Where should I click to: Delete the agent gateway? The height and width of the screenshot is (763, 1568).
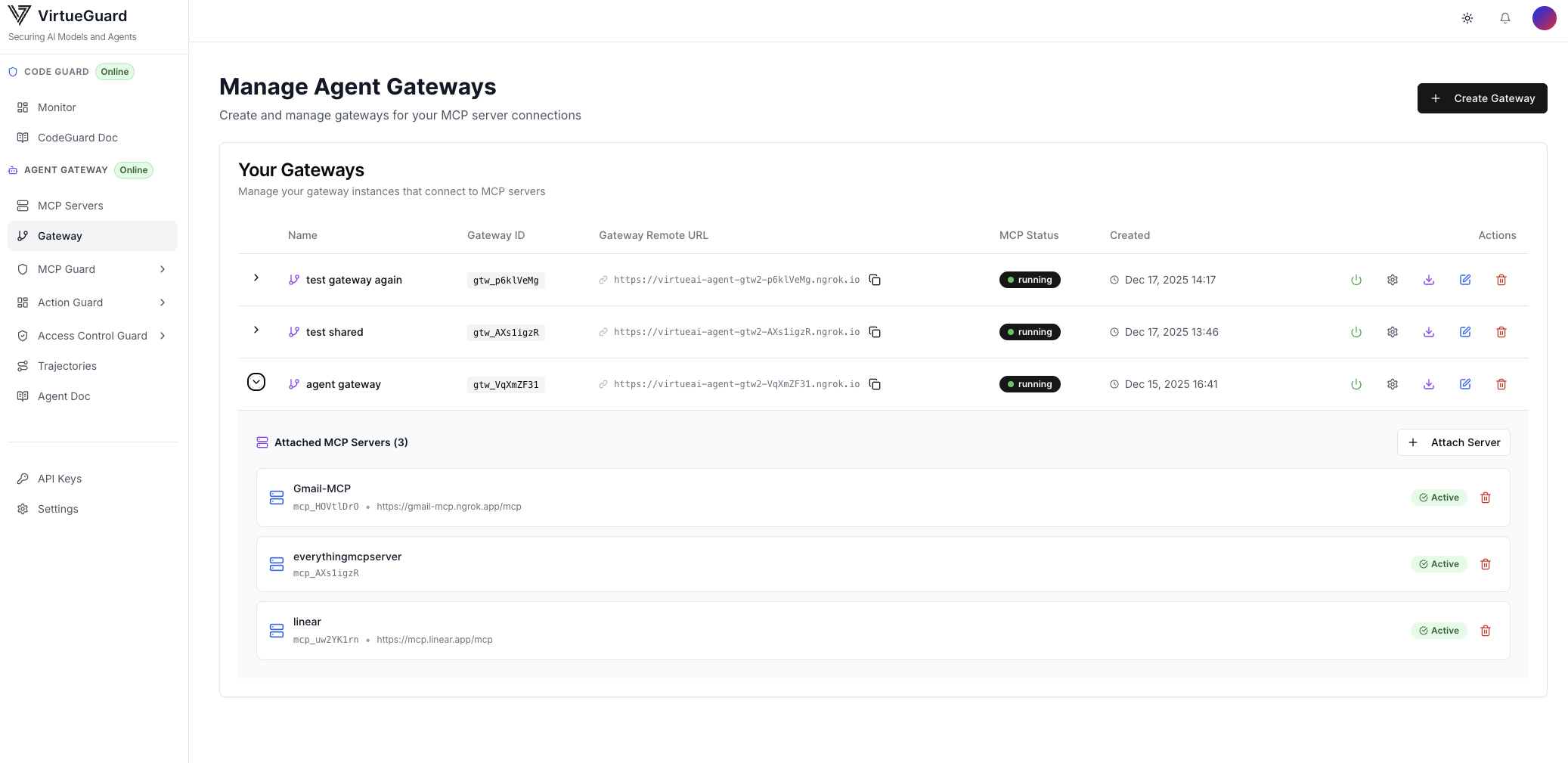coord(1501,384)
